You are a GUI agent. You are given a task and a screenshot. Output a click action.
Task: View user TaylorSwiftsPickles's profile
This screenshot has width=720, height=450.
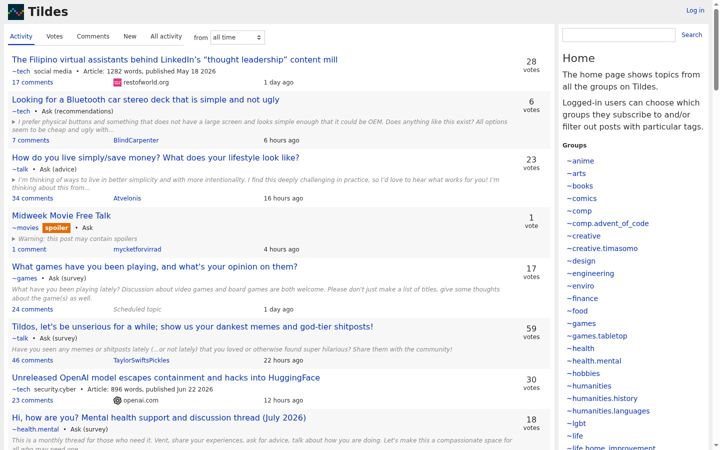(141, 360)
